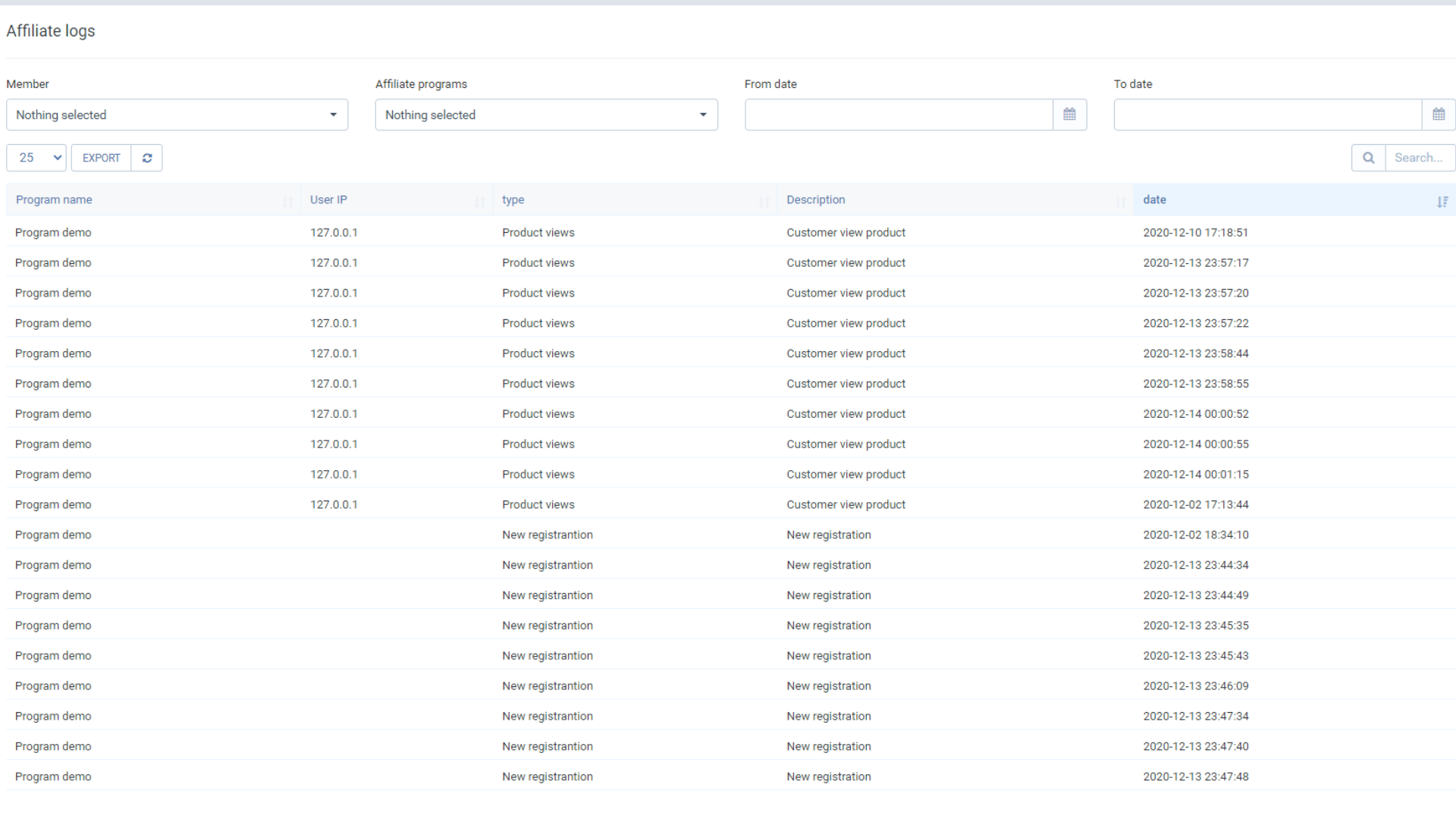Viewport: 1456px width, 819px height.
Task: Open the Affiliate programs dropdown
Action: point(546,115)
